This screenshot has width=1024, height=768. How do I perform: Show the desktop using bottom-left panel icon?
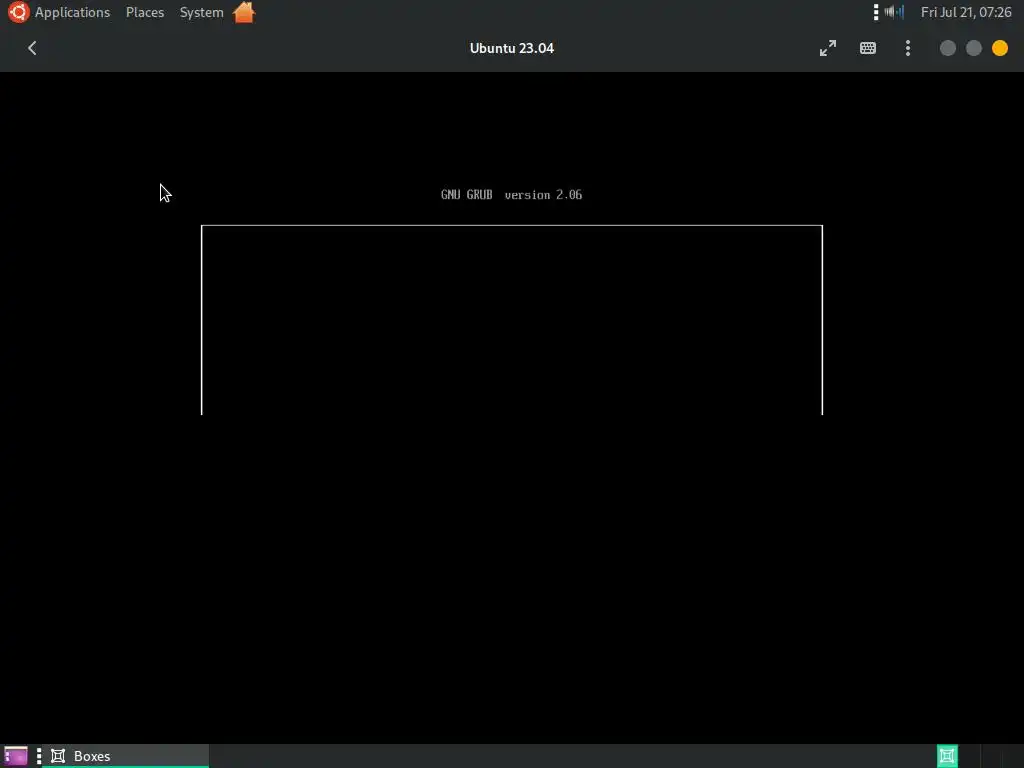pos(16,756)
